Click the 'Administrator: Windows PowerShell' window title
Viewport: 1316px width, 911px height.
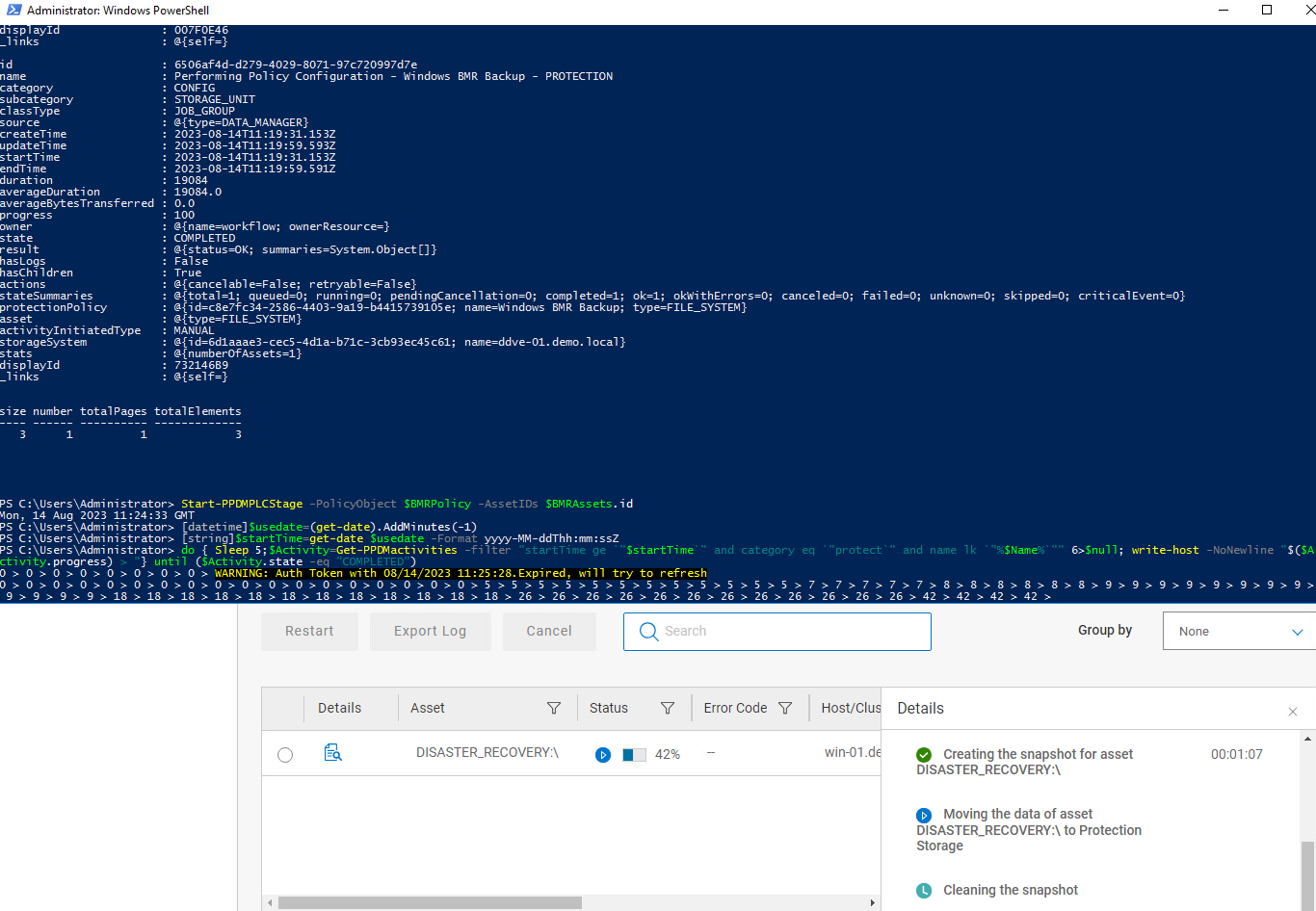[118, 11]
